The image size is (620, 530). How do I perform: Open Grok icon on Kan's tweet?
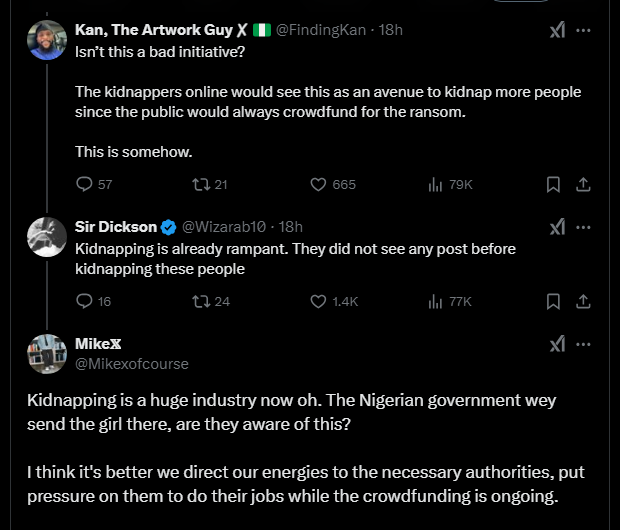click(557, 30)
